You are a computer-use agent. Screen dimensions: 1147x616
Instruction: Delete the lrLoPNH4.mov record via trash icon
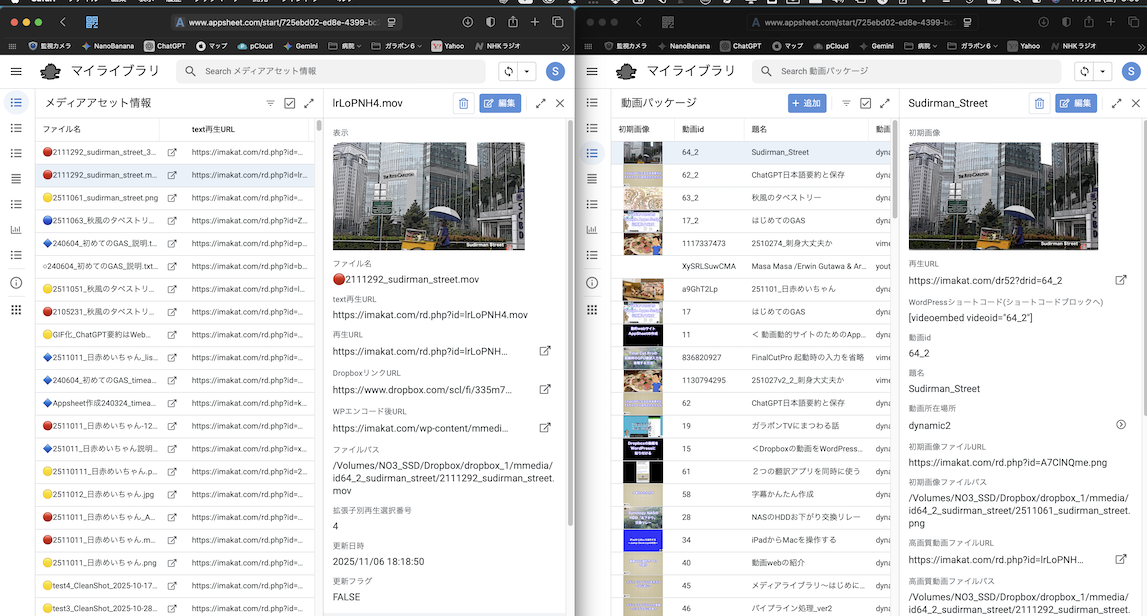click(463, 103)
